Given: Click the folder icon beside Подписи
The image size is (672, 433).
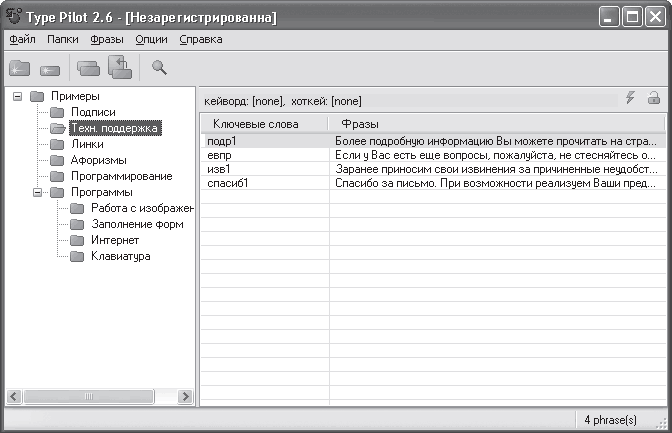Looking at the screenshot, I should point(57,112).
